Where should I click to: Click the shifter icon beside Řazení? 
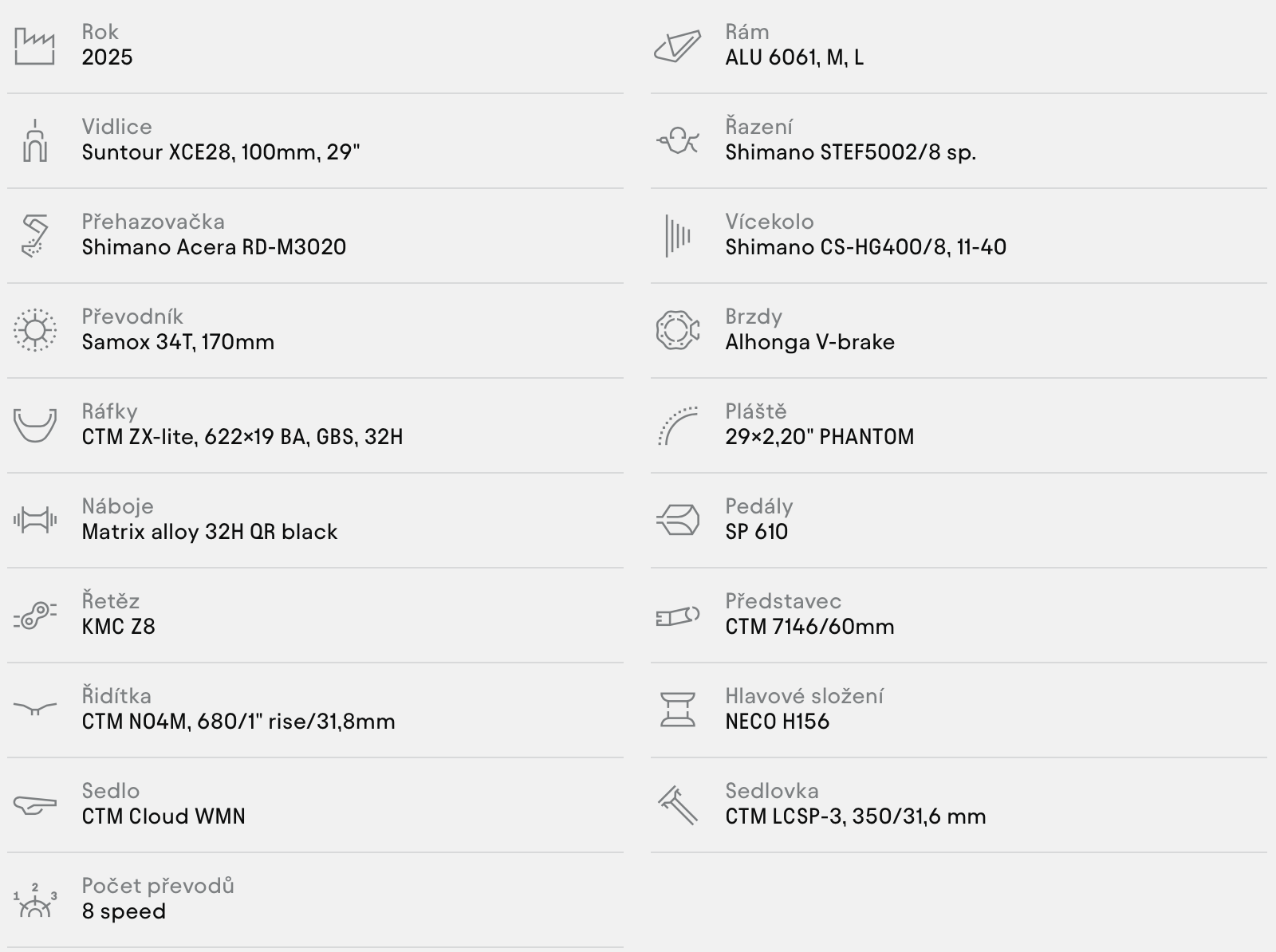click(x=677, y=141)
